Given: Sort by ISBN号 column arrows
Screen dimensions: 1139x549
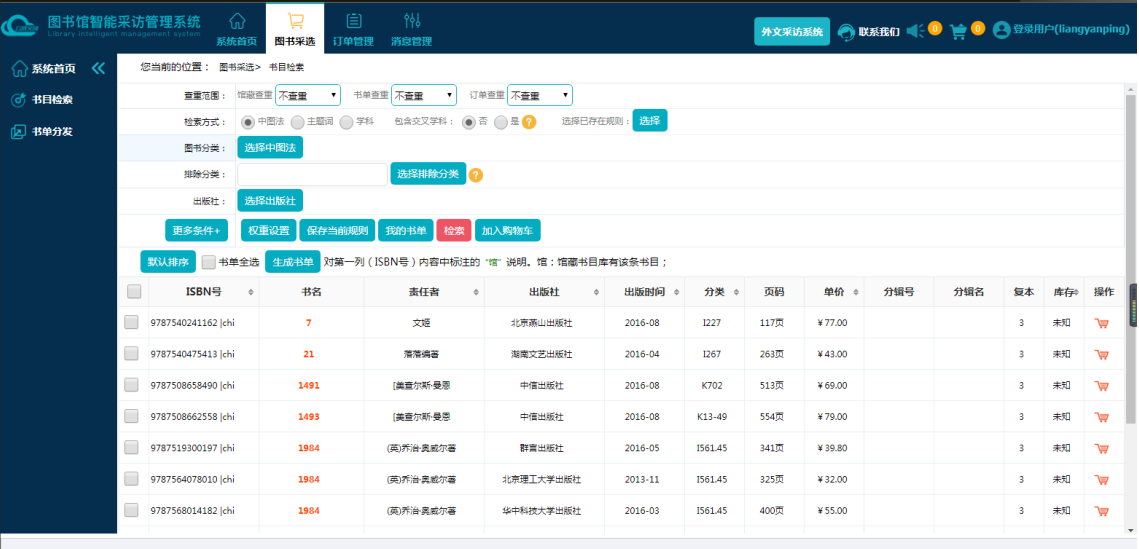Looking at the screenshot, I should pos(251,292).
